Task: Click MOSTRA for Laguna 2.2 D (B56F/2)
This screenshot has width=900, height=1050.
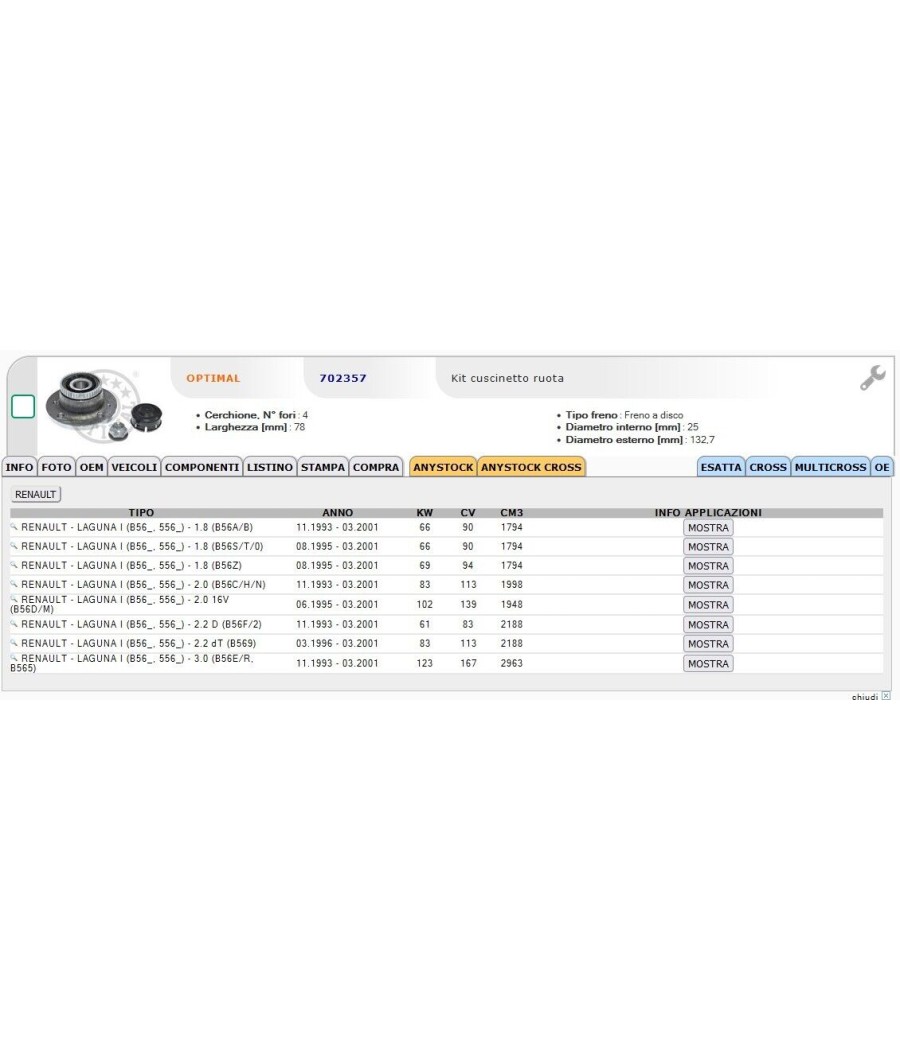Action: point(708,624)
